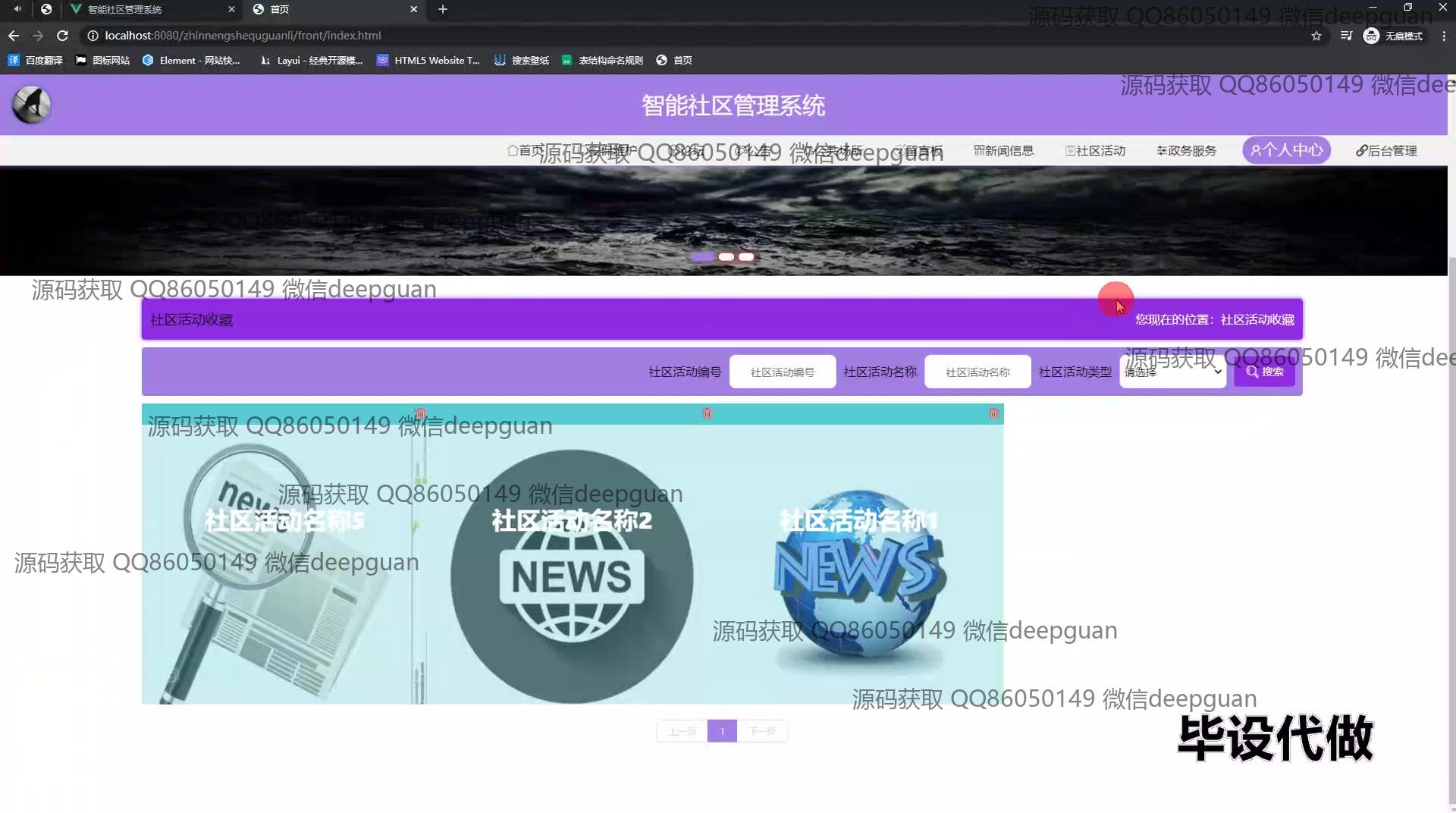1456x813 pixels.
Task: Select the third carousel indicator dot
Action: 746,256
